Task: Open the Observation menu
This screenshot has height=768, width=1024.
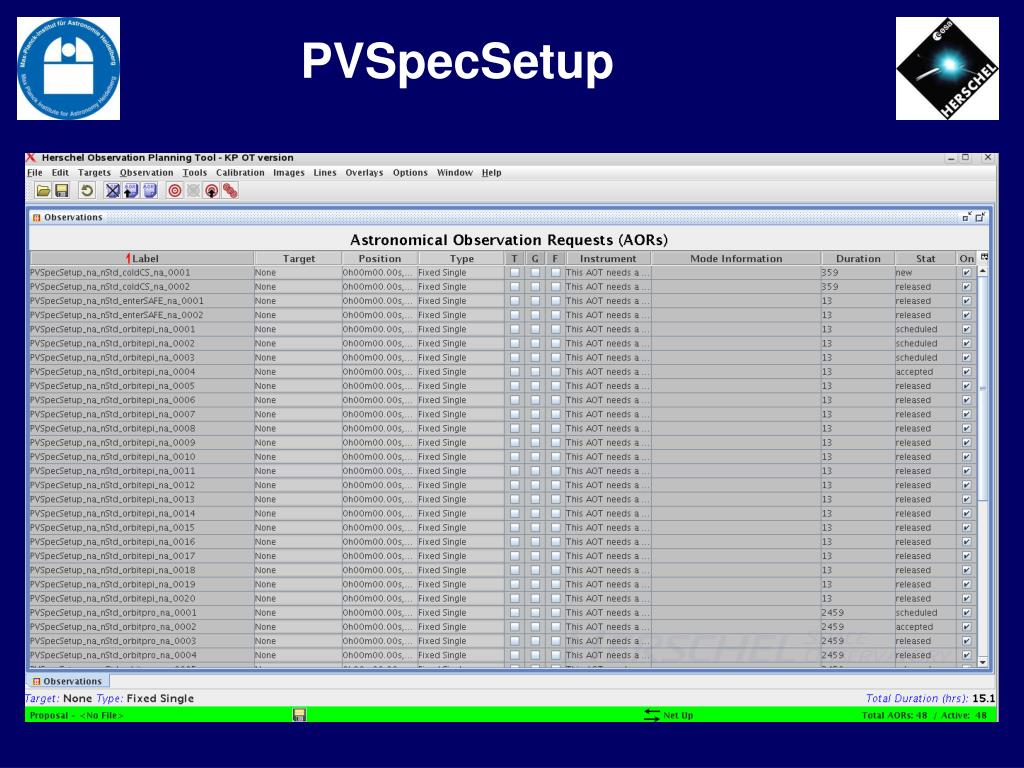Action: 146,173
